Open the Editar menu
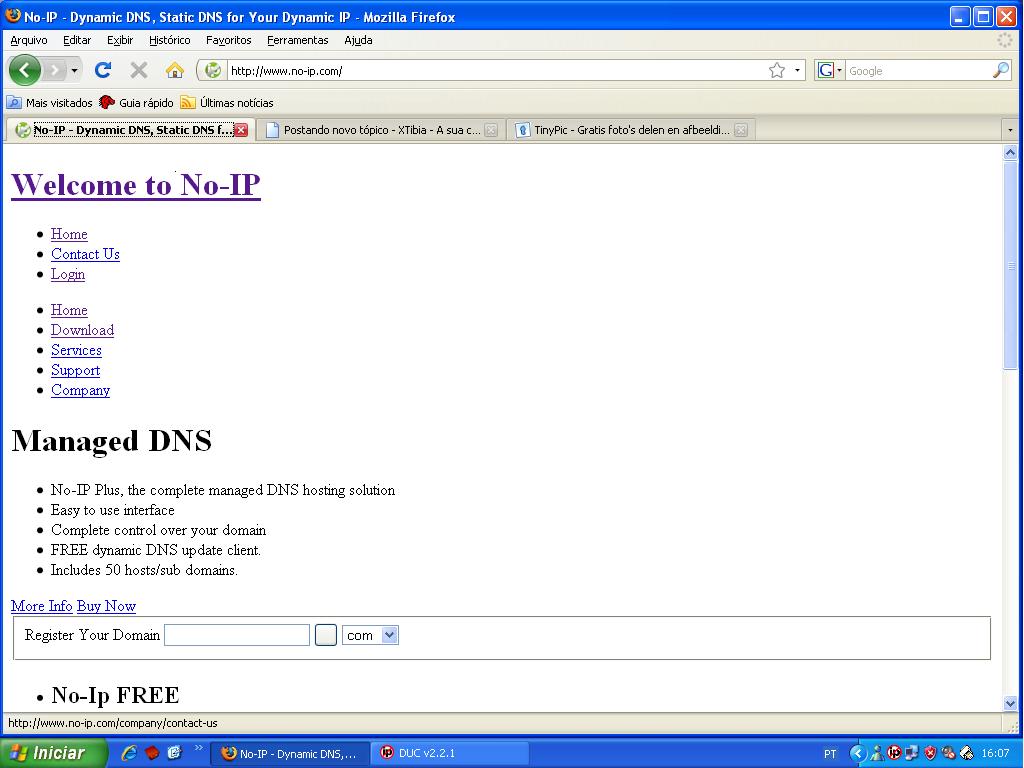The height and width of the screenshot is (768, 1024). click(77, 40)
